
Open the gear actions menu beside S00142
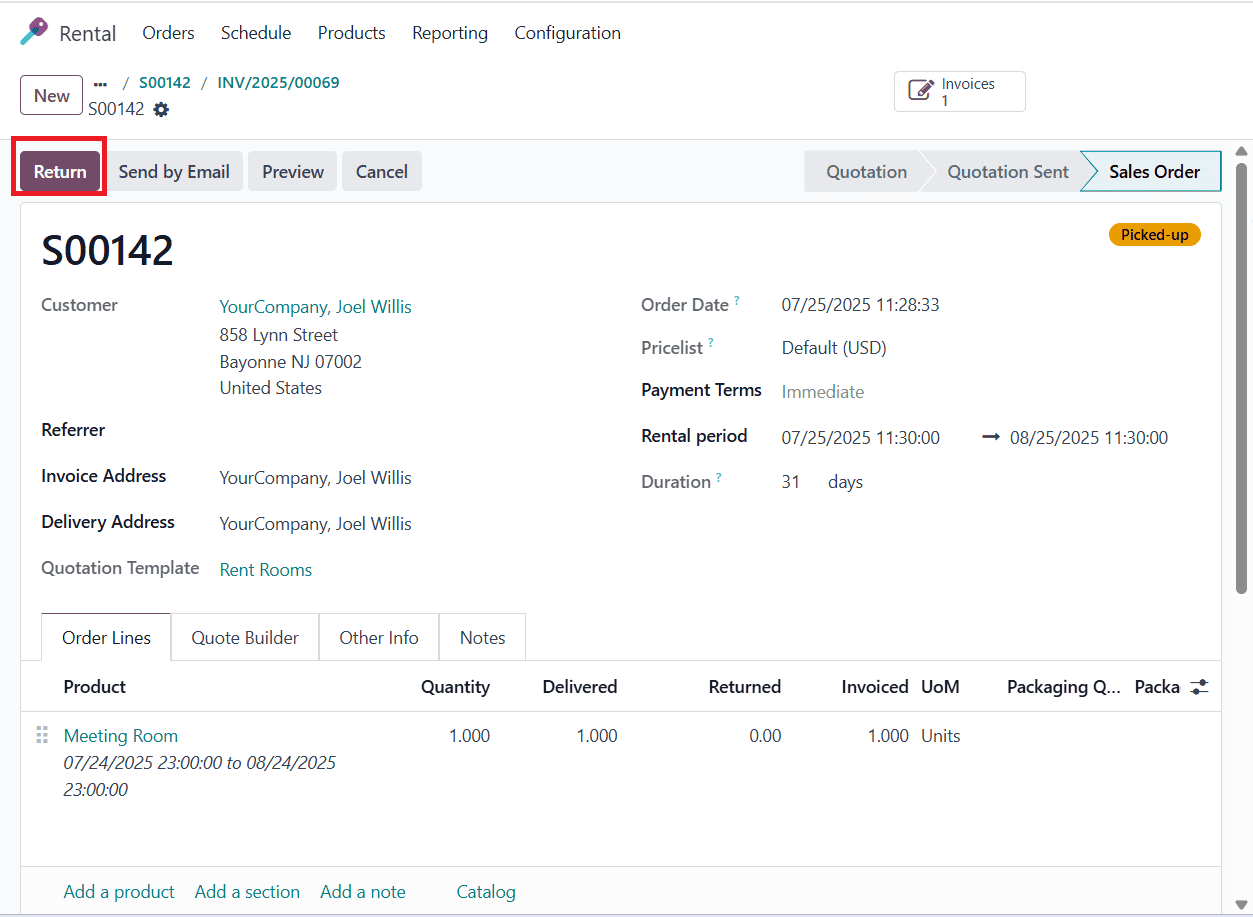click(161, 109)
